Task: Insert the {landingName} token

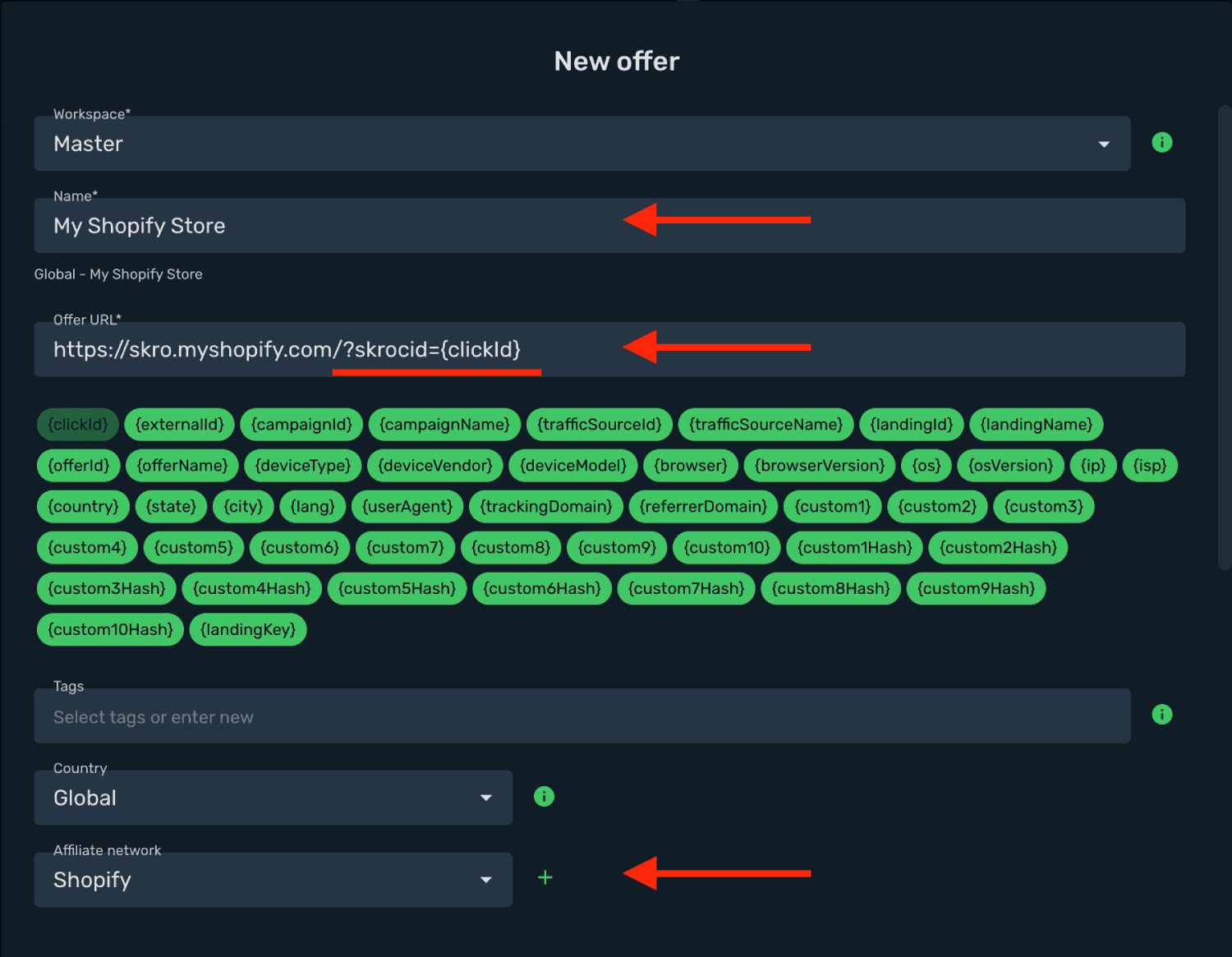Action: coord(1037,425)
